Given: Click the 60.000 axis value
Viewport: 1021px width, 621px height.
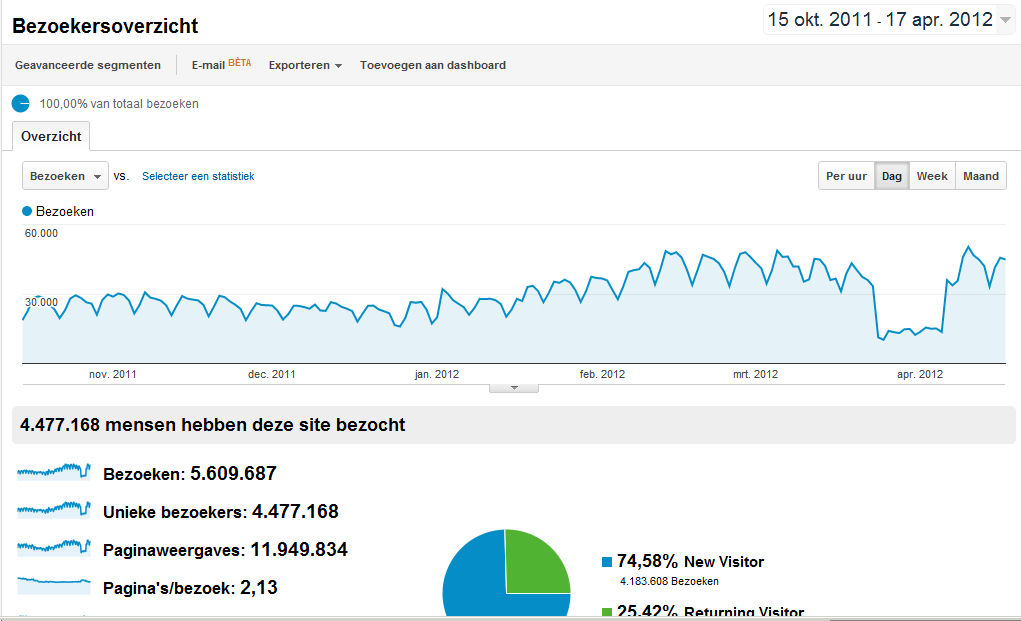Looking at the screenshot, I should tap(41, 233).
